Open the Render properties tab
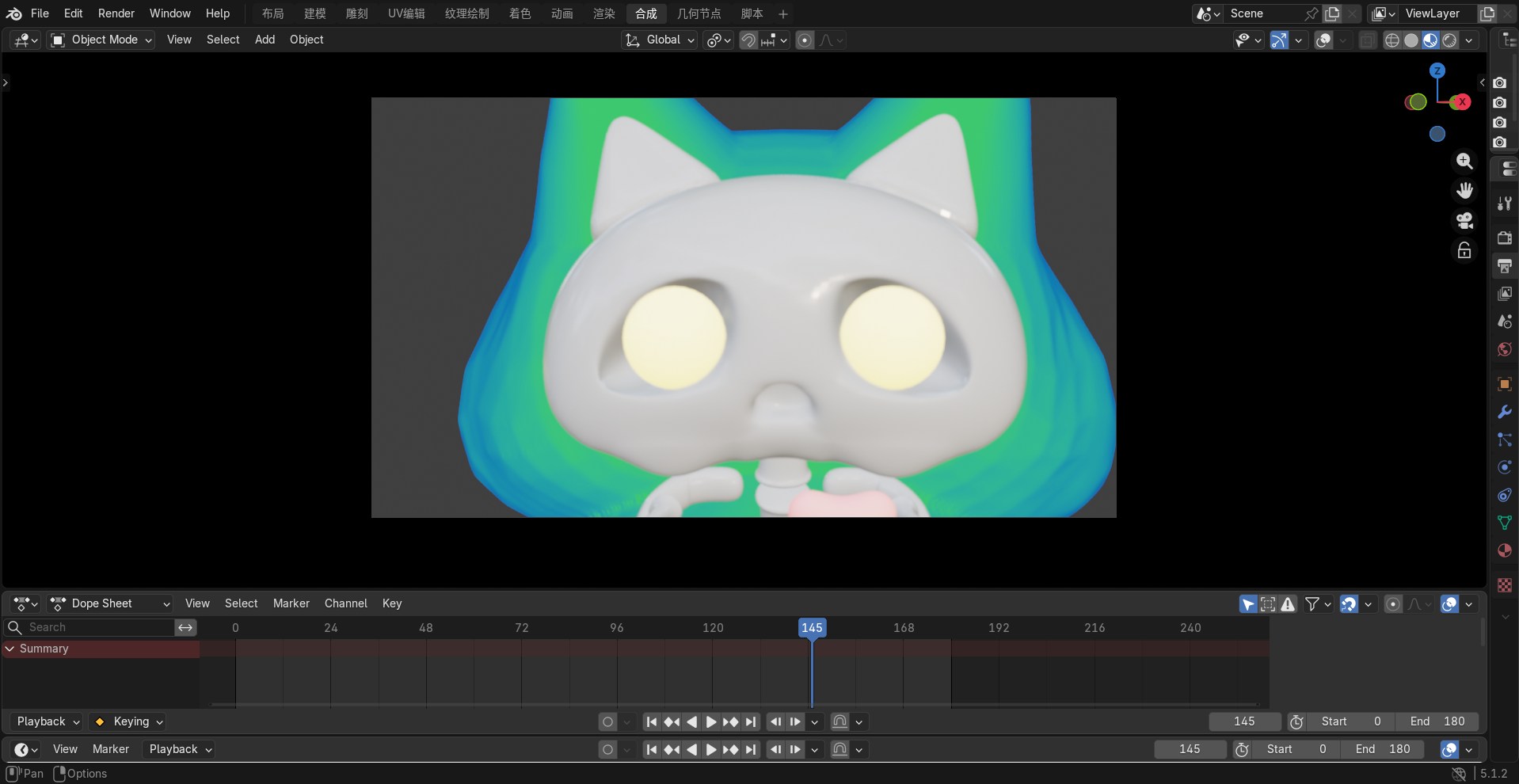The image size is (1519, 784). click(1505, 238)
